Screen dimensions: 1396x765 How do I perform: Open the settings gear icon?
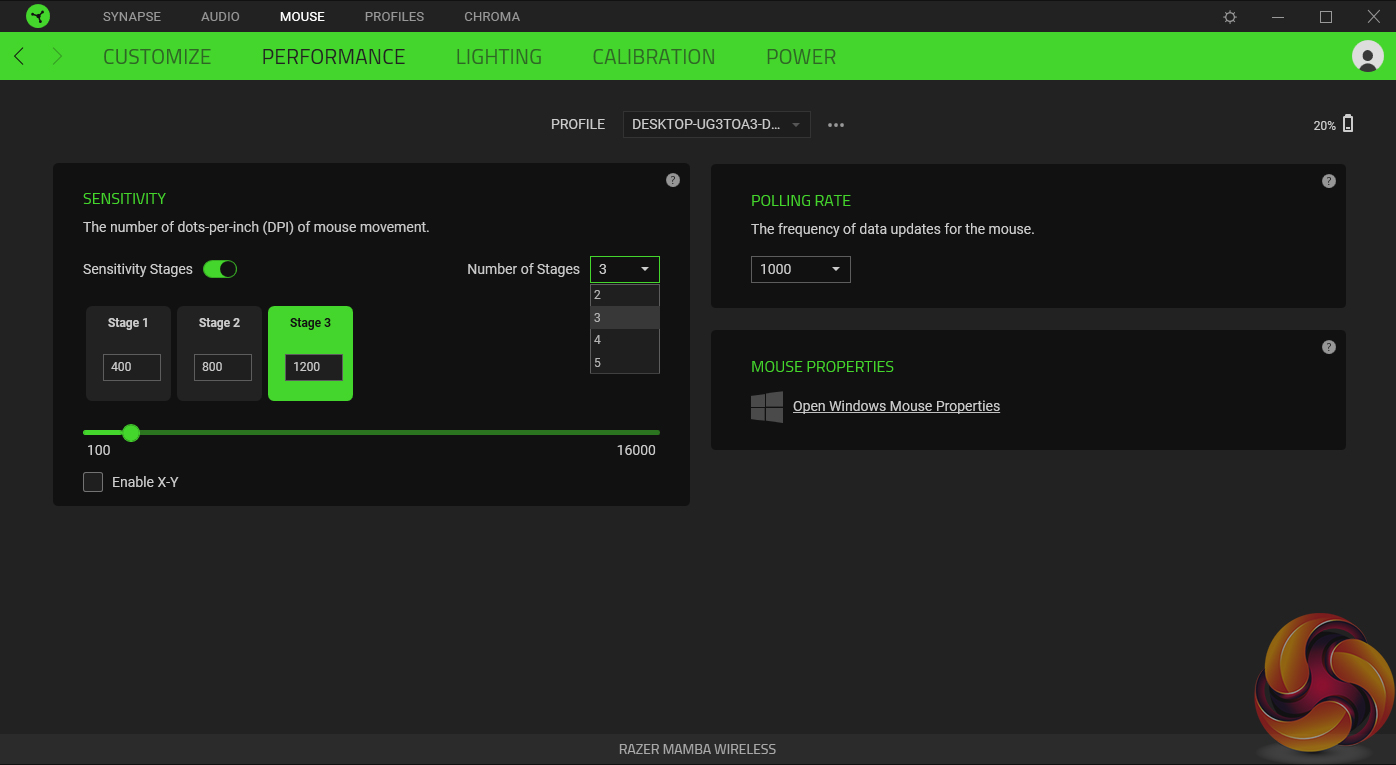click(x=1230, y=17)
